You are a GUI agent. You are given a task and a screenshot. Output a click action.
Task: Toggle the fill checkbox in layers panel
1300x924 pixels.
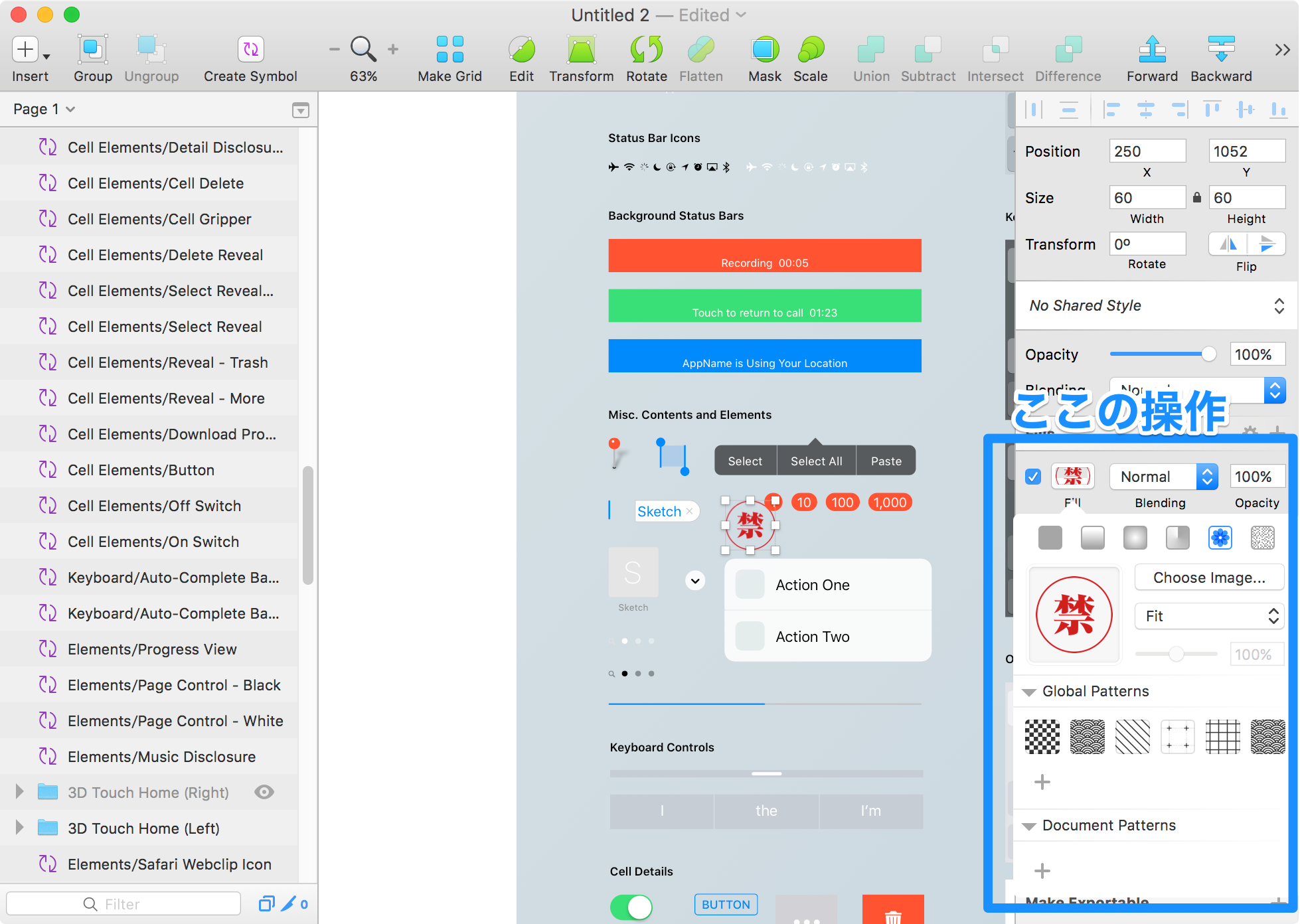click(x=1034, y=475)
